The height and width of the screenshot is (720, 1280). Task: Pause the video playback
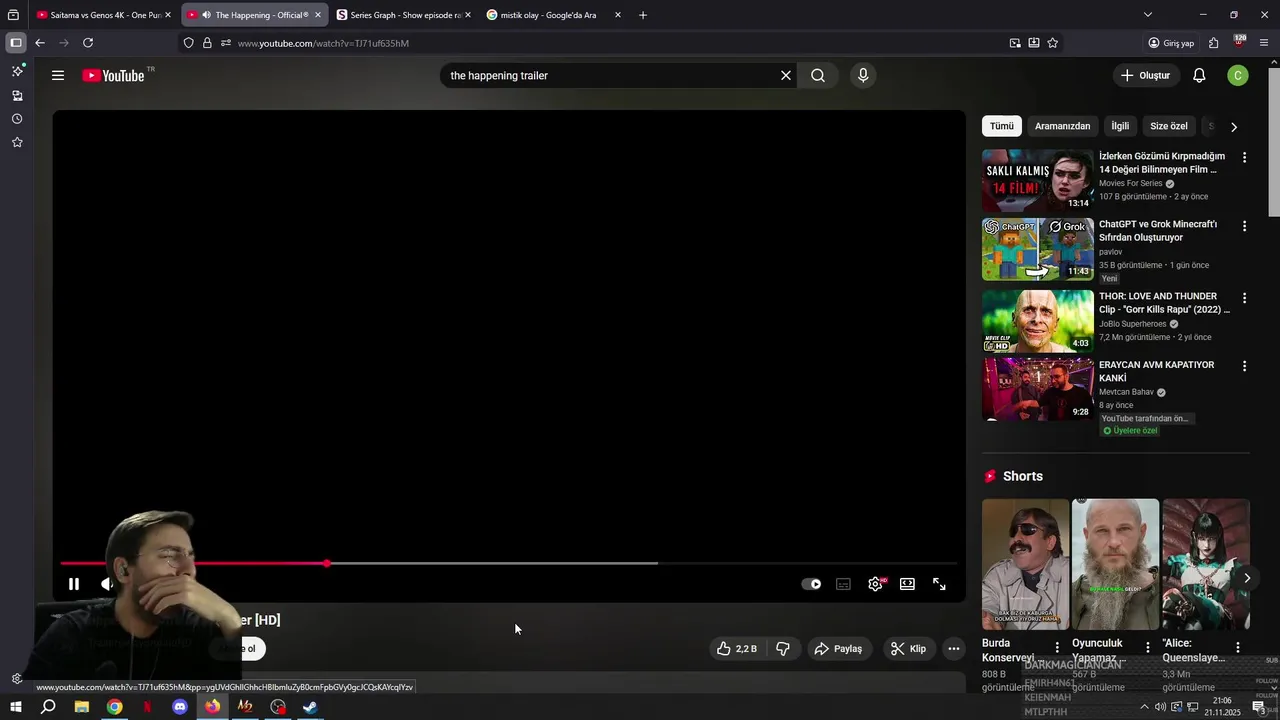(74, 584)
